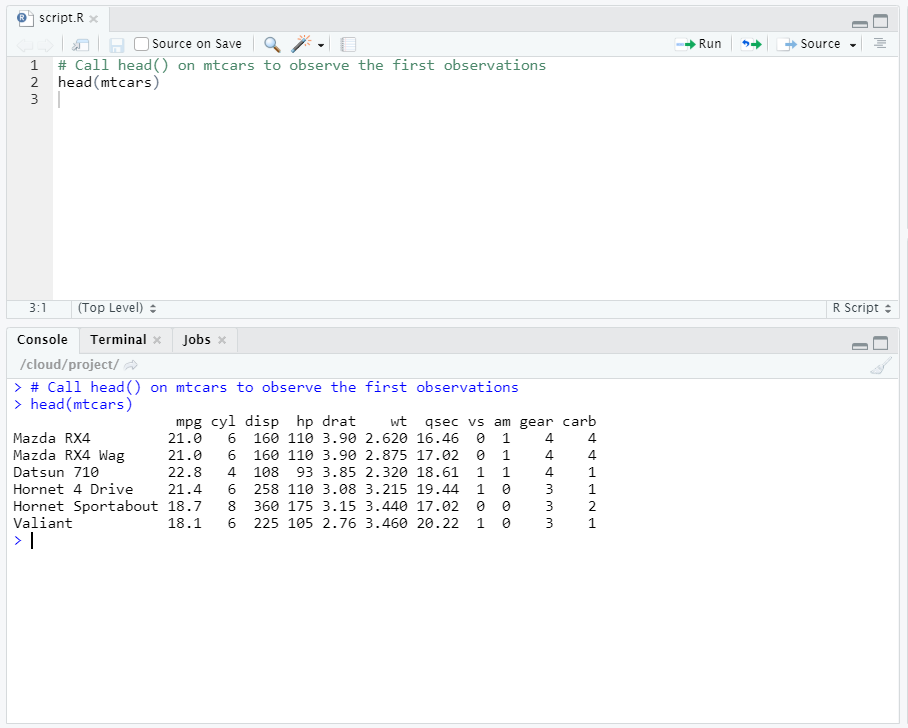The width and height of the screenshot is (908, 728).
Task: Click the forward navigation arrow in editor toolbar
Action: [x=45, y=45]
